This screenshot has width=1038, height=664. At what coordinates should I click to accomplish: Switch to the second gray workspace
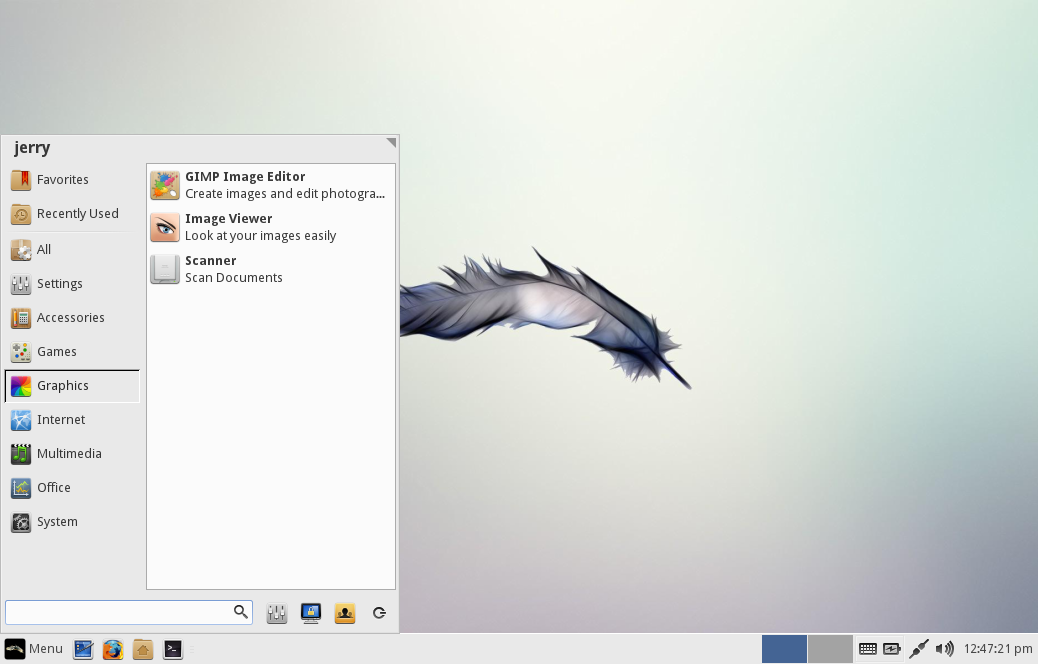830,649
